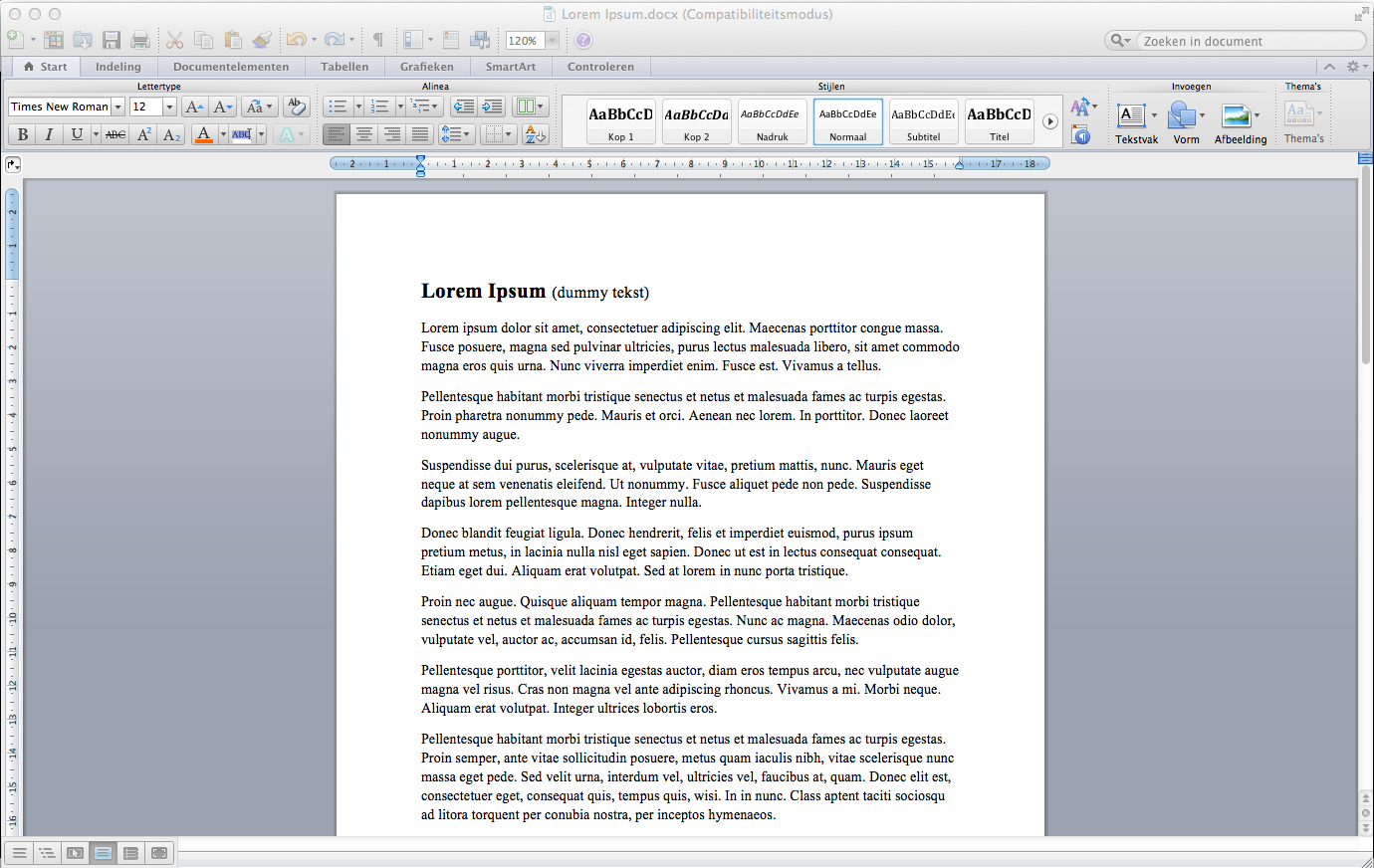Click the Print icon
The height and width of the screenshot is (868, 1374).
click(x=140, y=40)
